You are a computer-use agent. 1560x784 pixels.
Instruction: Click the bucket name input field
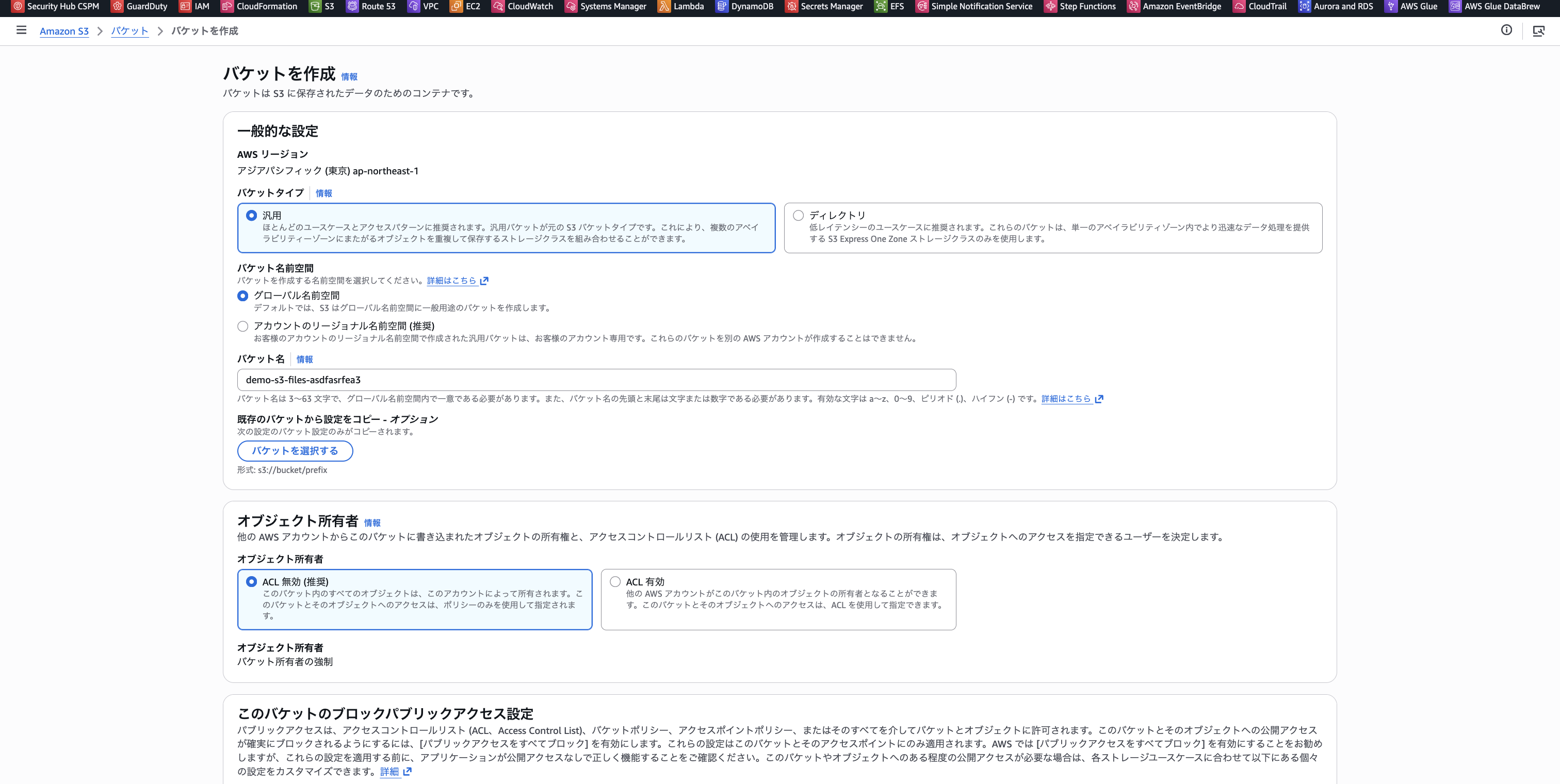tap(596, 380)
